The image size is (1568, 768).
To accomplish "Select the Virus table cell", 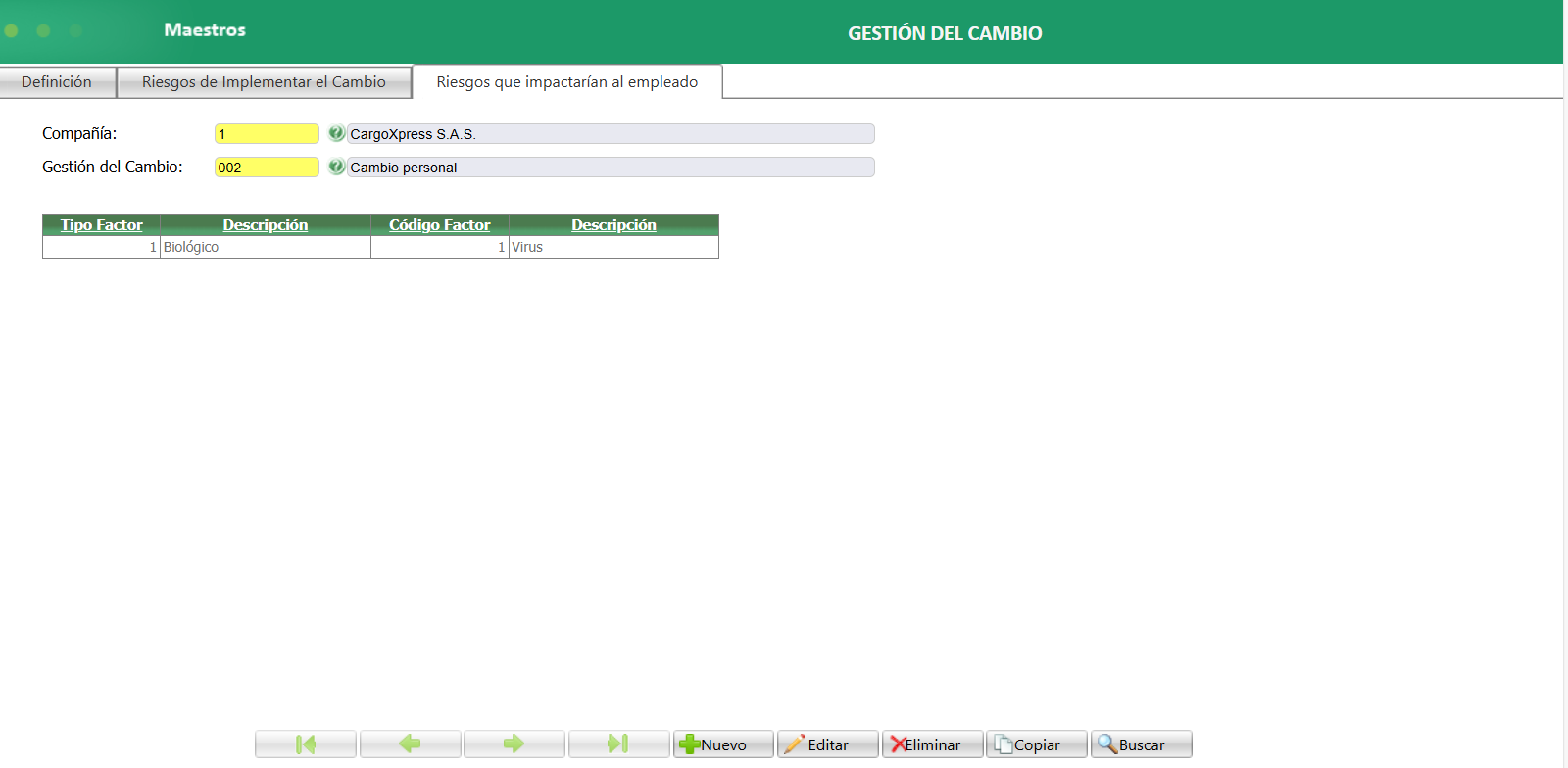I will (x=613, y=247).
